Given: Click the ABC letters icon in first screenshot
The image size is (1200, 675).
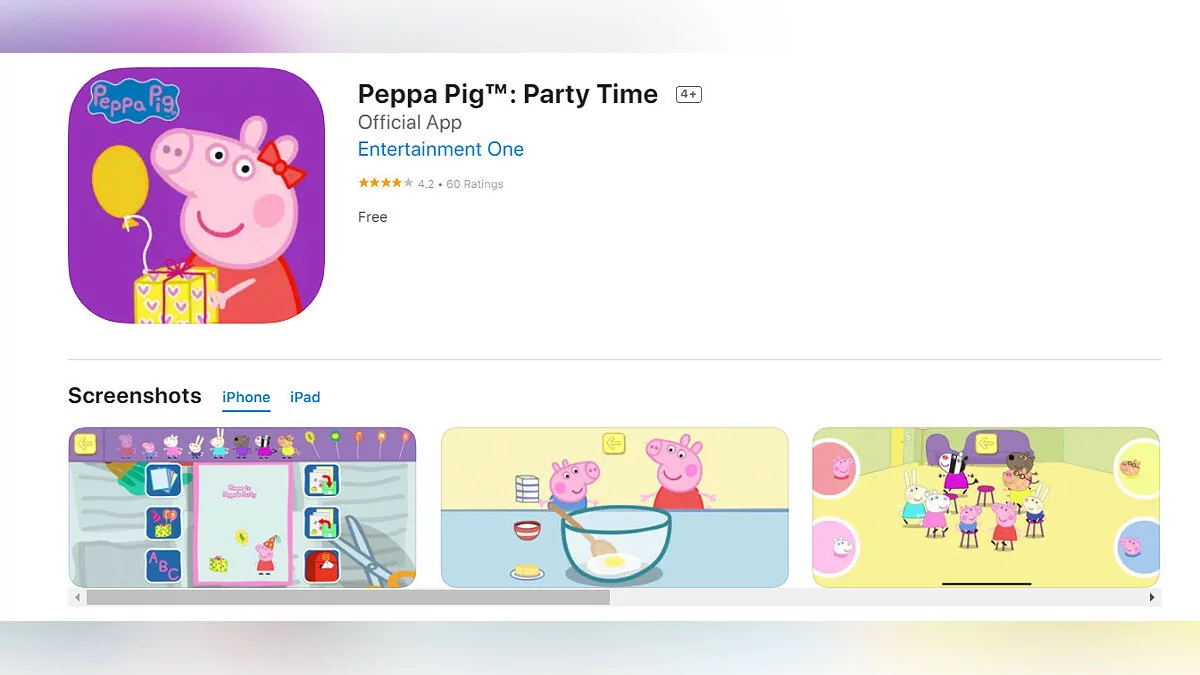Looking at the screenshot, I should (164, 565).
